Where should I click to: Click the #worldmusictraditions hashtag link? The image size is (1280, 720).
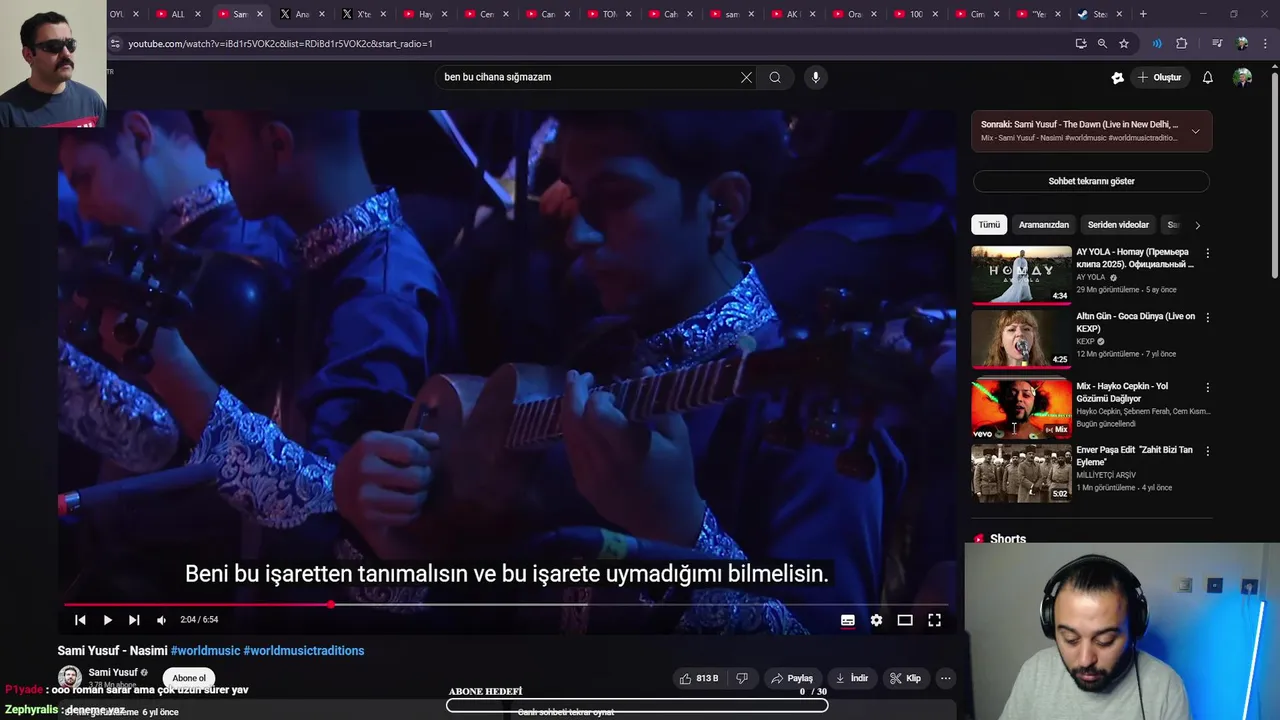pos(304,651)
